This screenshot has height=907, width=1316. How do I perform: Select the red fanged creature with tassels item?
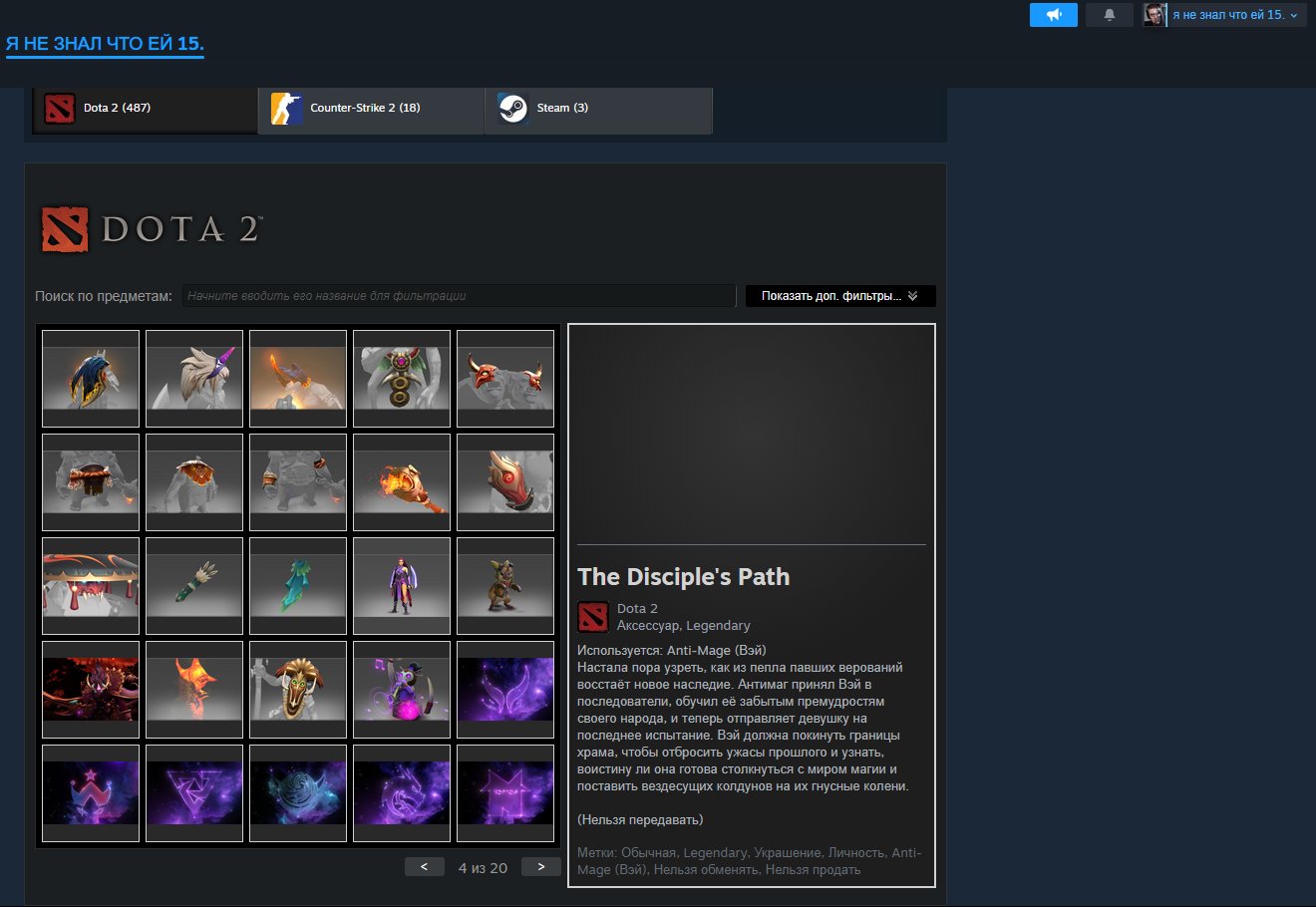tap(91, 586)
